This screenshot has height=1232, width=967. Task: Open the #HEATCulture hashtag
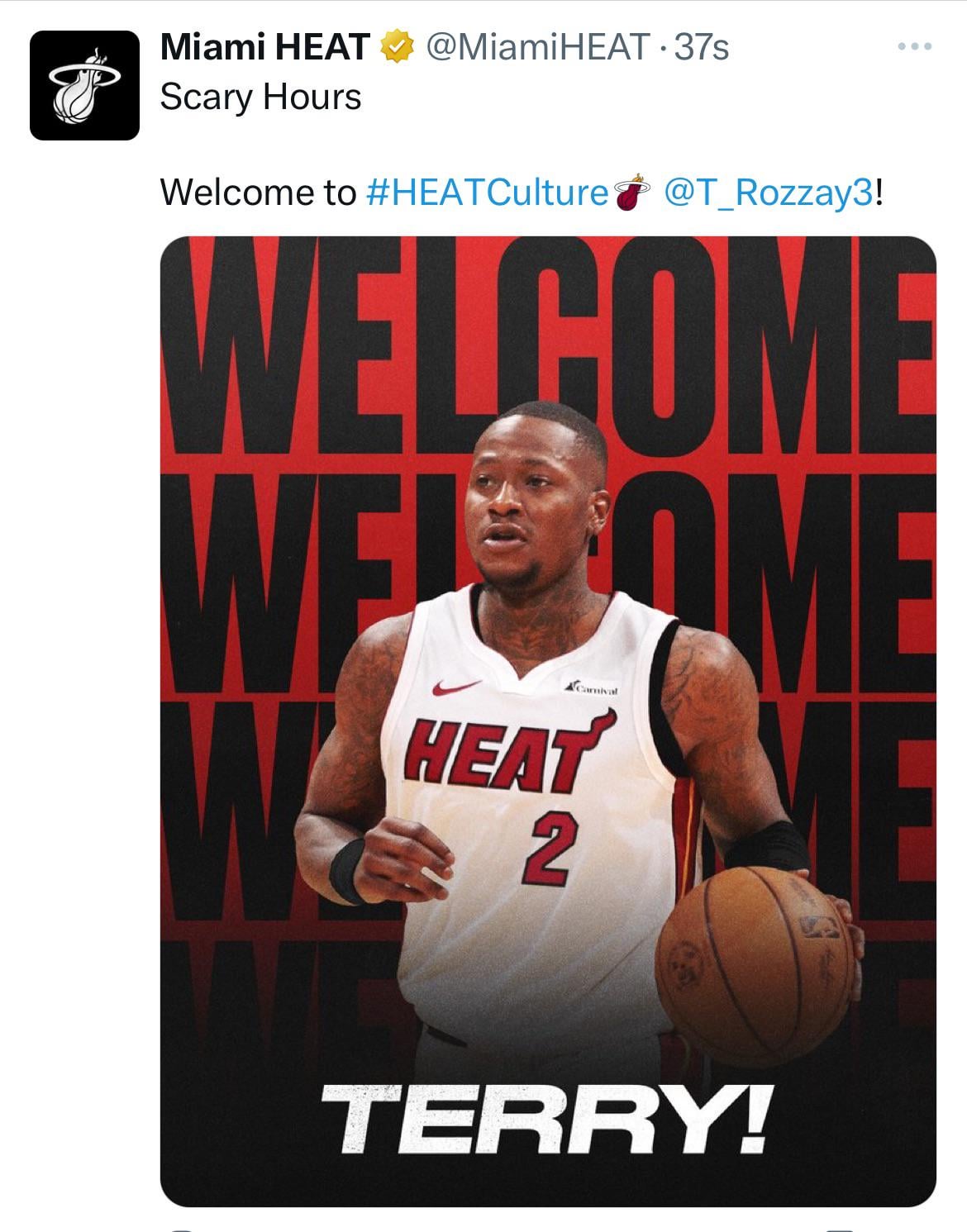pos(487,193)
